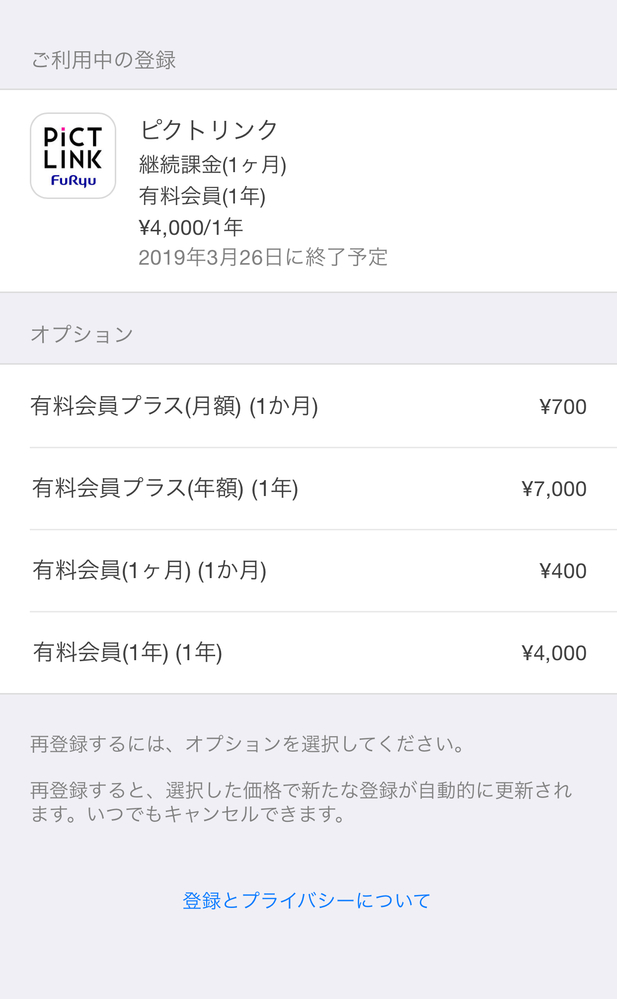Tap the ¥7,000 yearly plus price

pos(554,489)
